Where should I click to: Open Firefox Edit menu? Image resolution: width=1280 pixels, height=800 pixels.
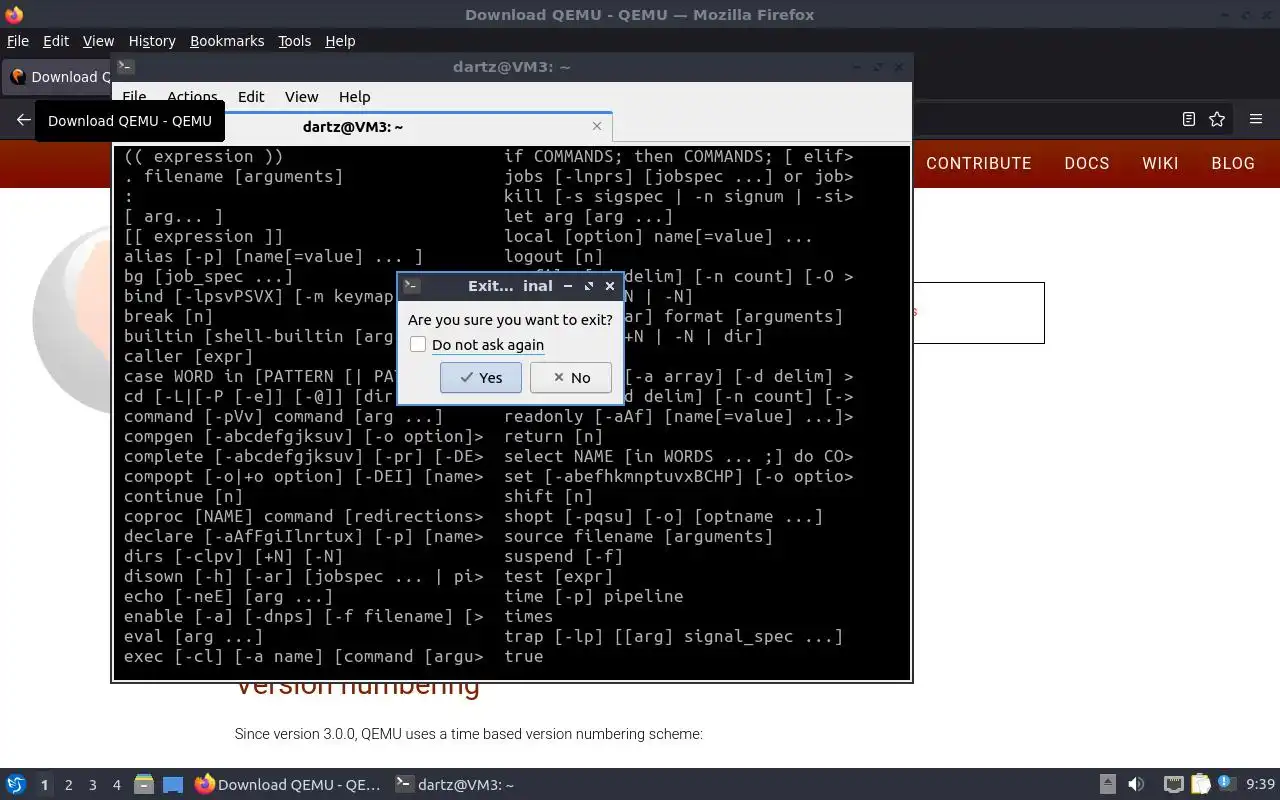(56, 41)
